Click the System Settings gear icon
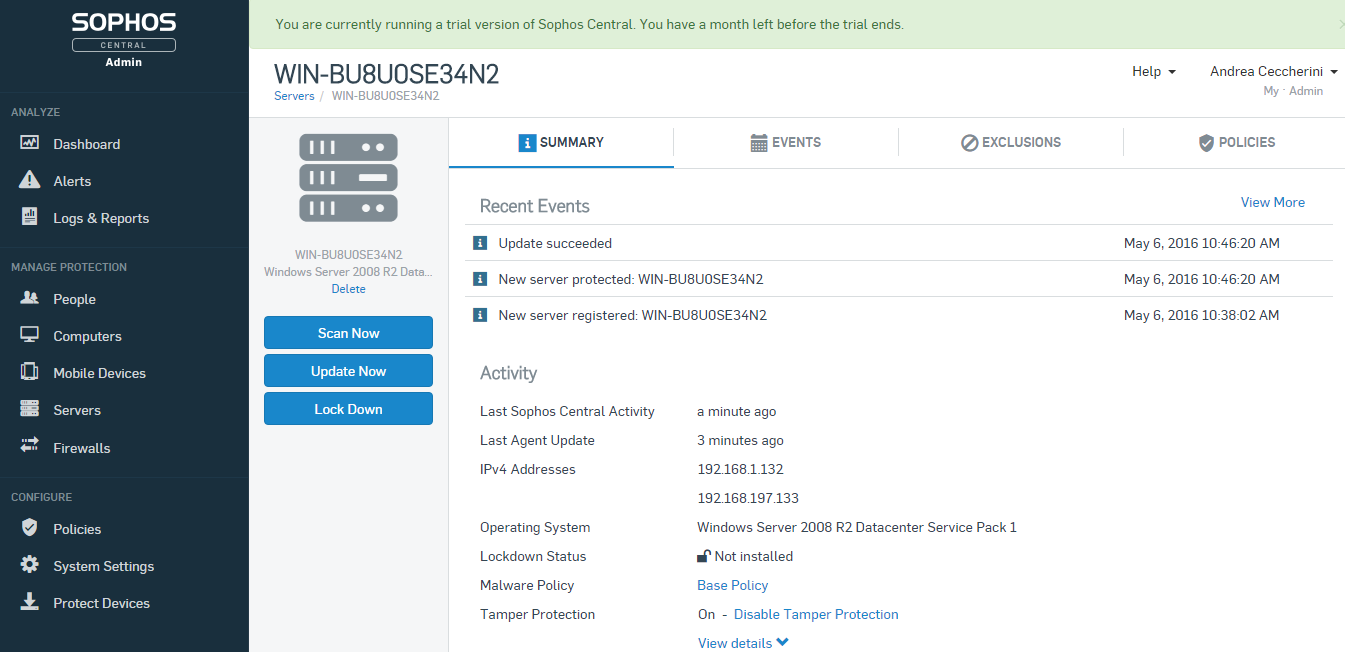 pyautogui.click(x=30, y=564)
